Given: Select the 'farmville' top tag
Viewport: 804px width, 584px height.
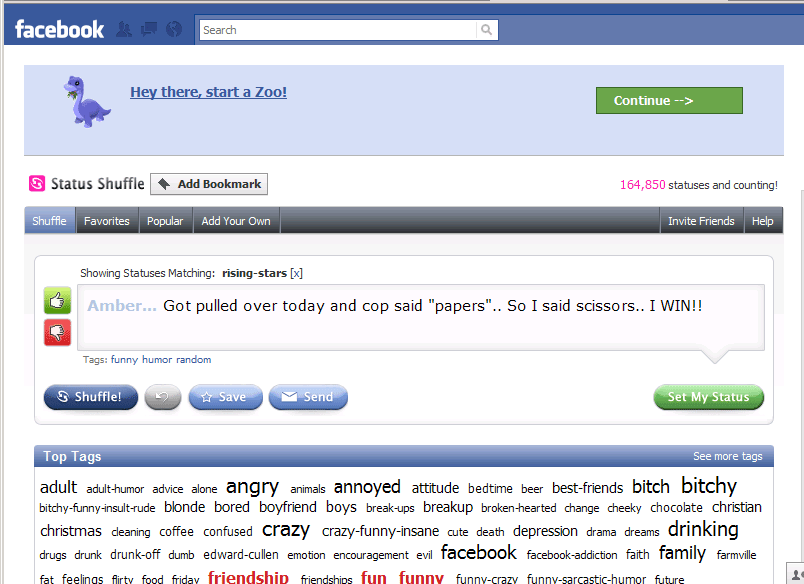Looking at the screenshot, I should 736,555.
